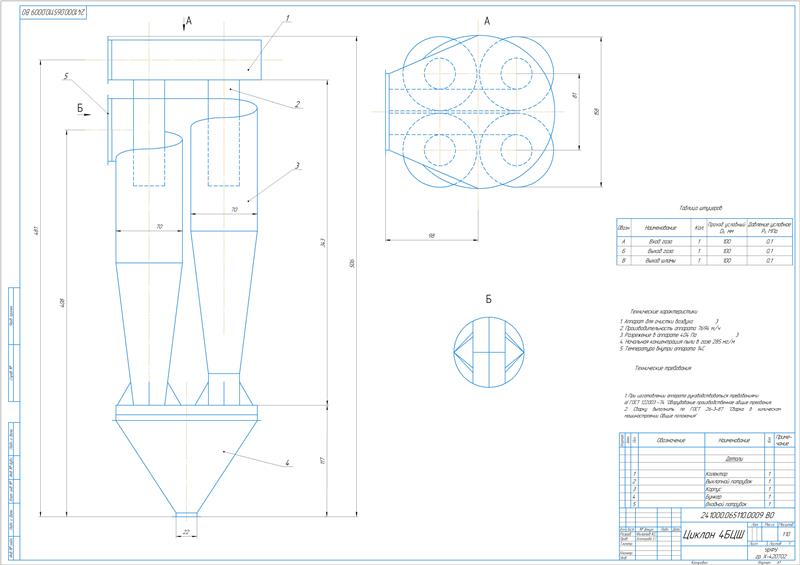Viewport: 800px width, 565px height.
Task: Click the 'Таблица штуцеров' heading
Action: [701, 208]
